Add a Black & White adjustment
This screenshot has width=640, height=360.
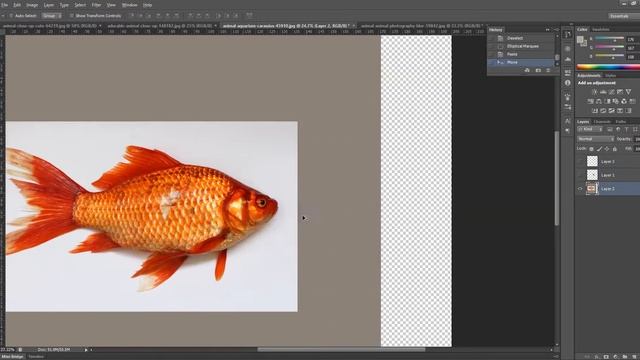click(x=607, y=101)
